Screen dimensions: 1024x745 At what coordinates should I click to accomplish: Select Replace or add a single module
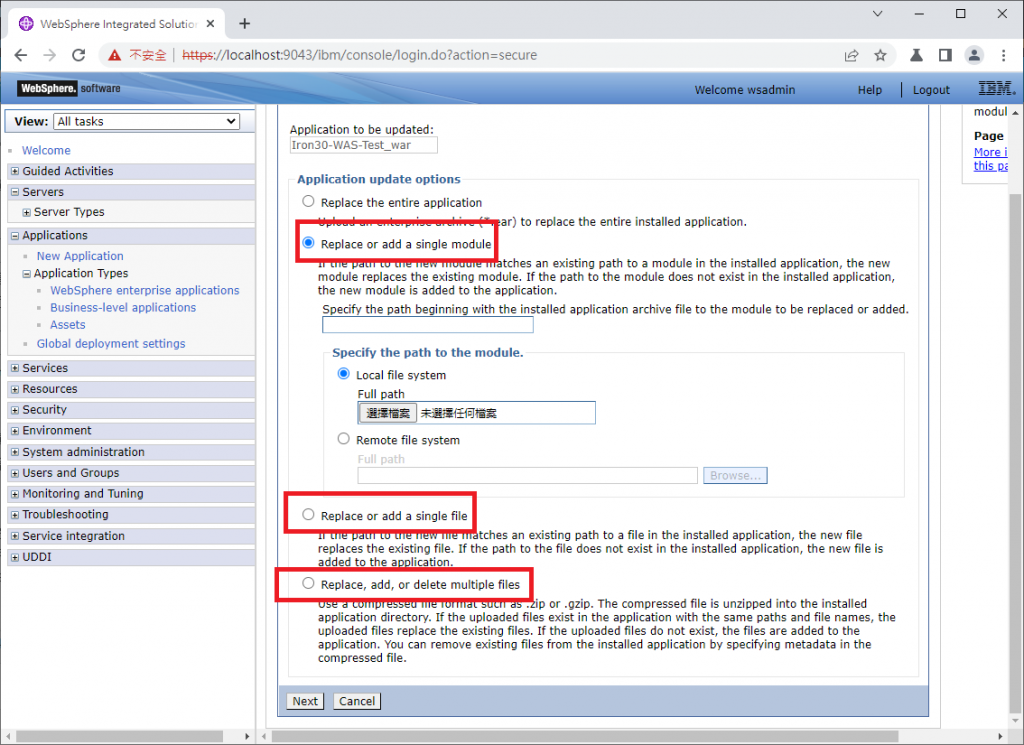[308, 243]
